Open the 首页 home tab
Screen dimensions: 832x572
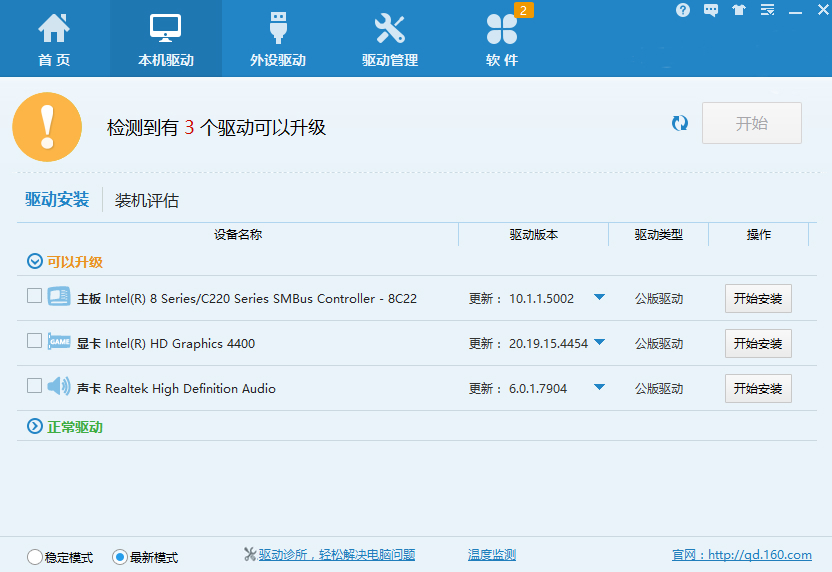54,39
